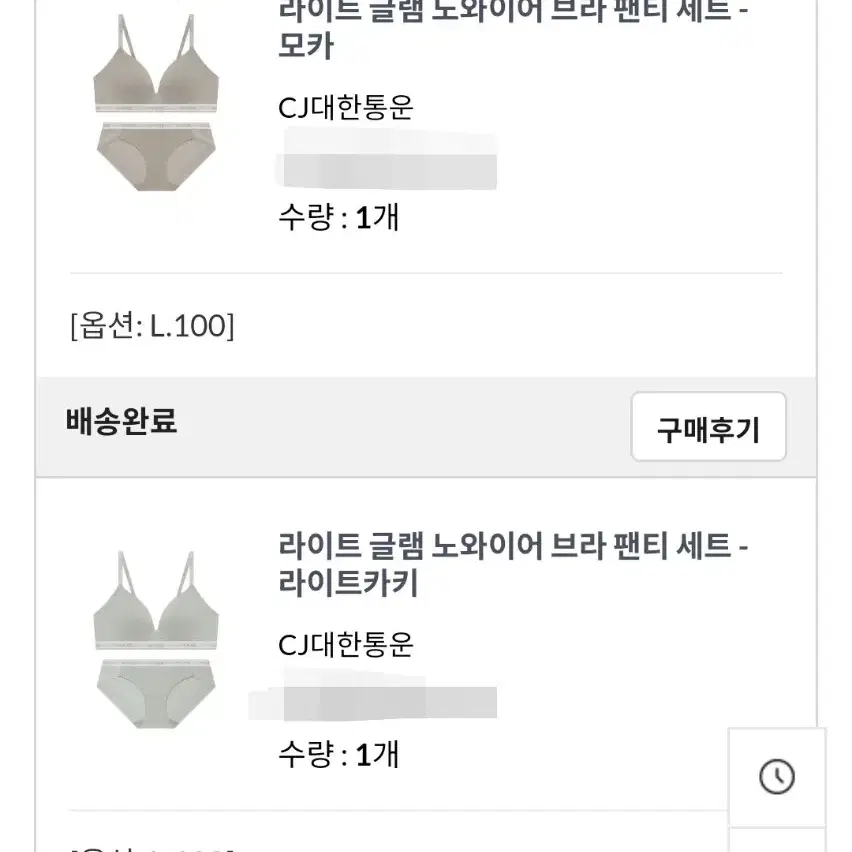The width and height of the screenshot is (852, 852).
Task: Click 수량 : 1개 under the 모카 item
Action: (x=339, y=217)
